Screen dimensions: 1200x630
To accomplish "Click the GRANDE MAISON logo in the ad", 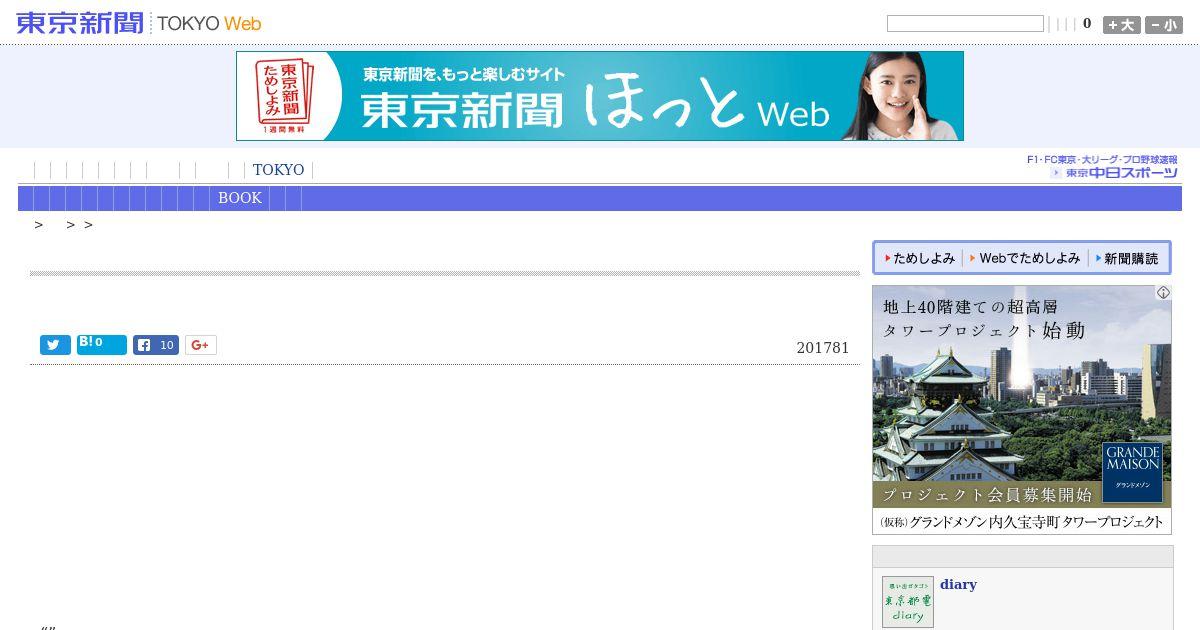I will [1133, 472].
